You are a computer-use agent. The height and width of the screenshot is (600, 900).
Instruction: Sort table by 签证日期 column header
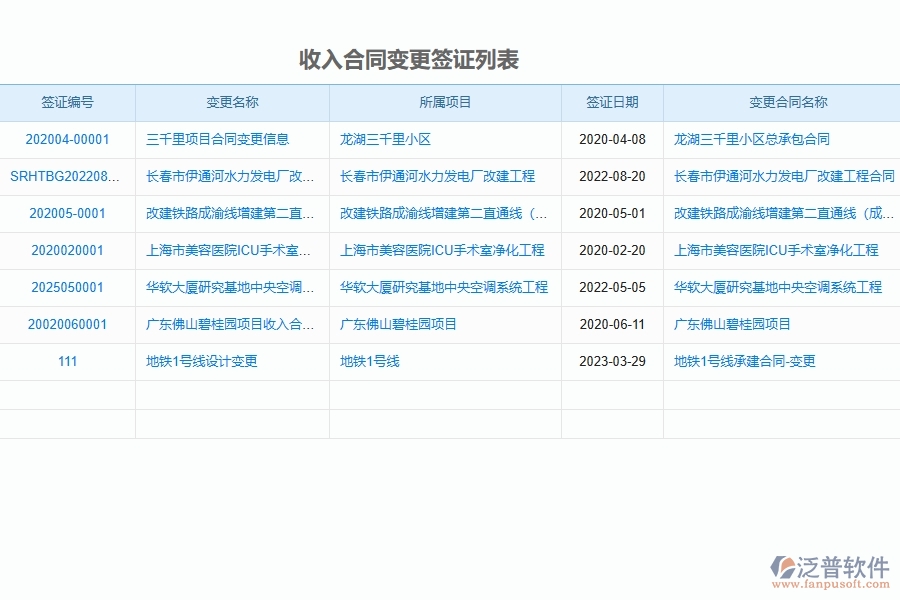pos(611,103)
